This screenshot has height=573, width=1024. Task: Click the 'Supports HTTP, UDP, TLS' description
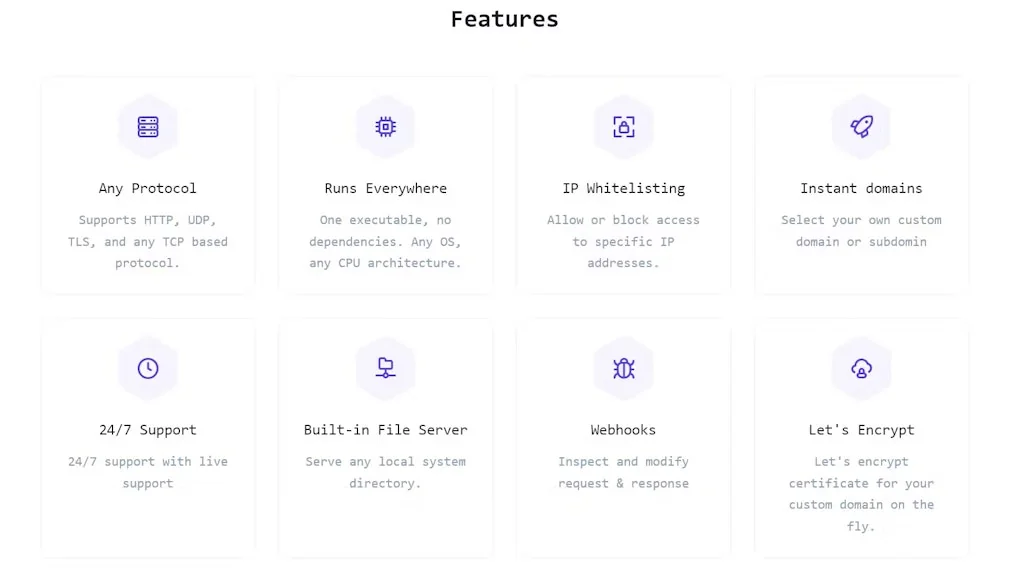(148, 242)
